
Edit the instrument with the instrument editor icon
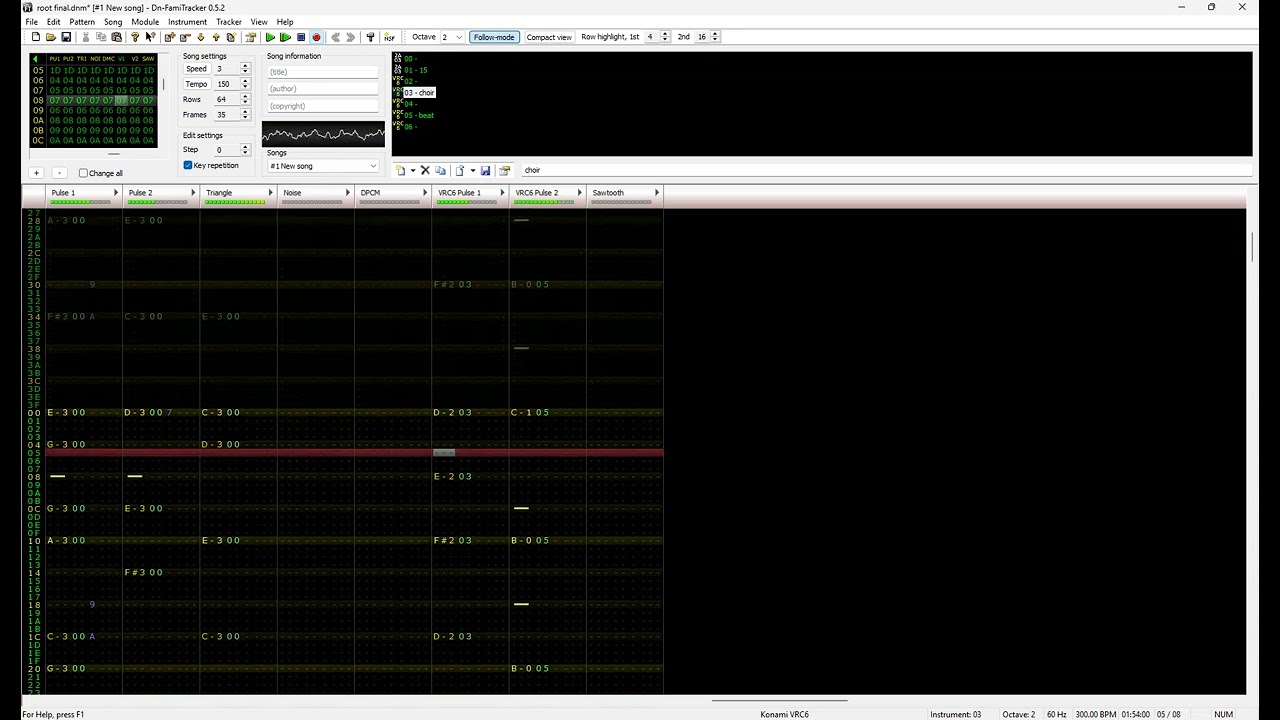(x=504, y=170)
